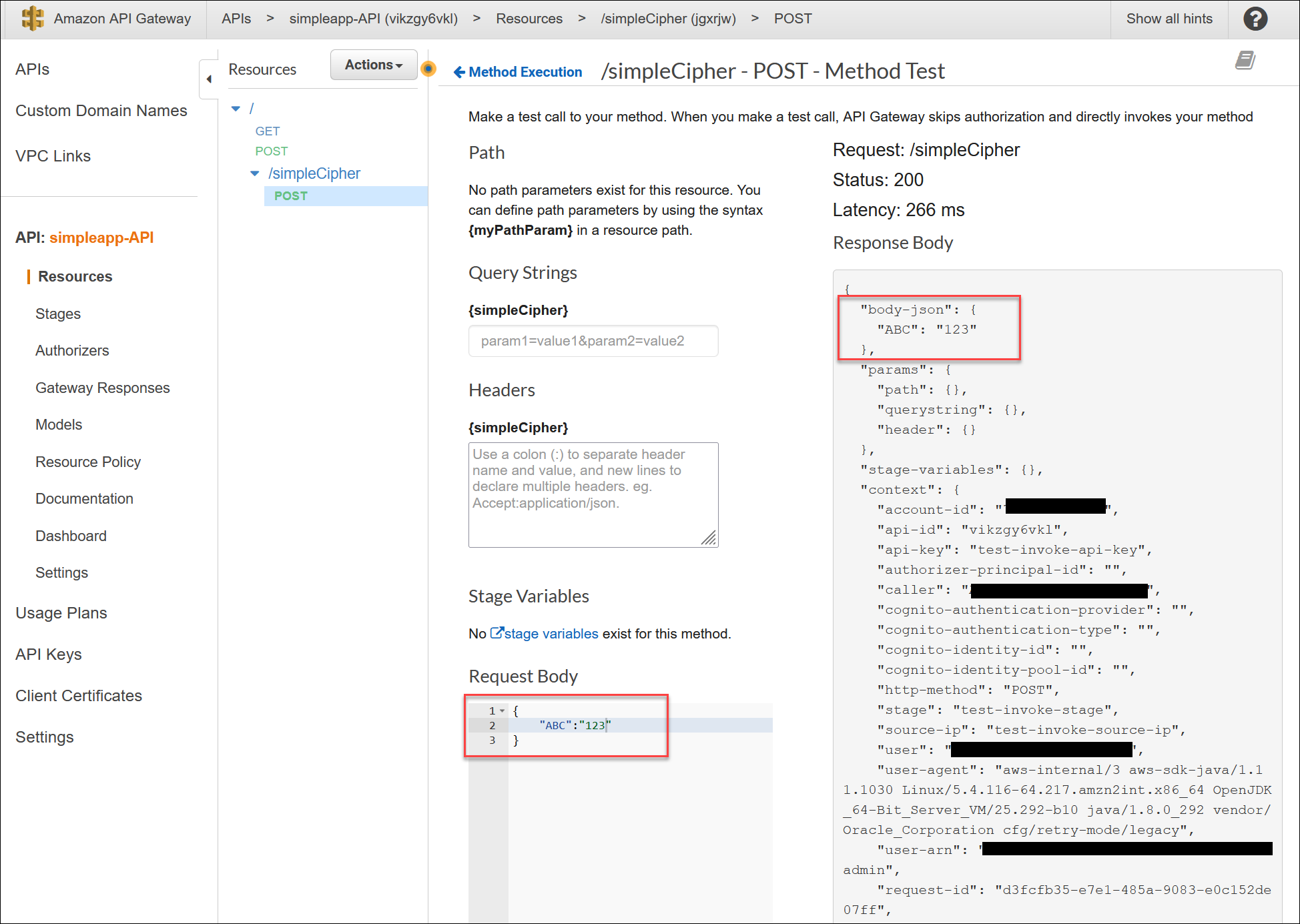The image size is (1300, 924).
Task: Open the stage variables link
Action: click(x=551, y=634)
